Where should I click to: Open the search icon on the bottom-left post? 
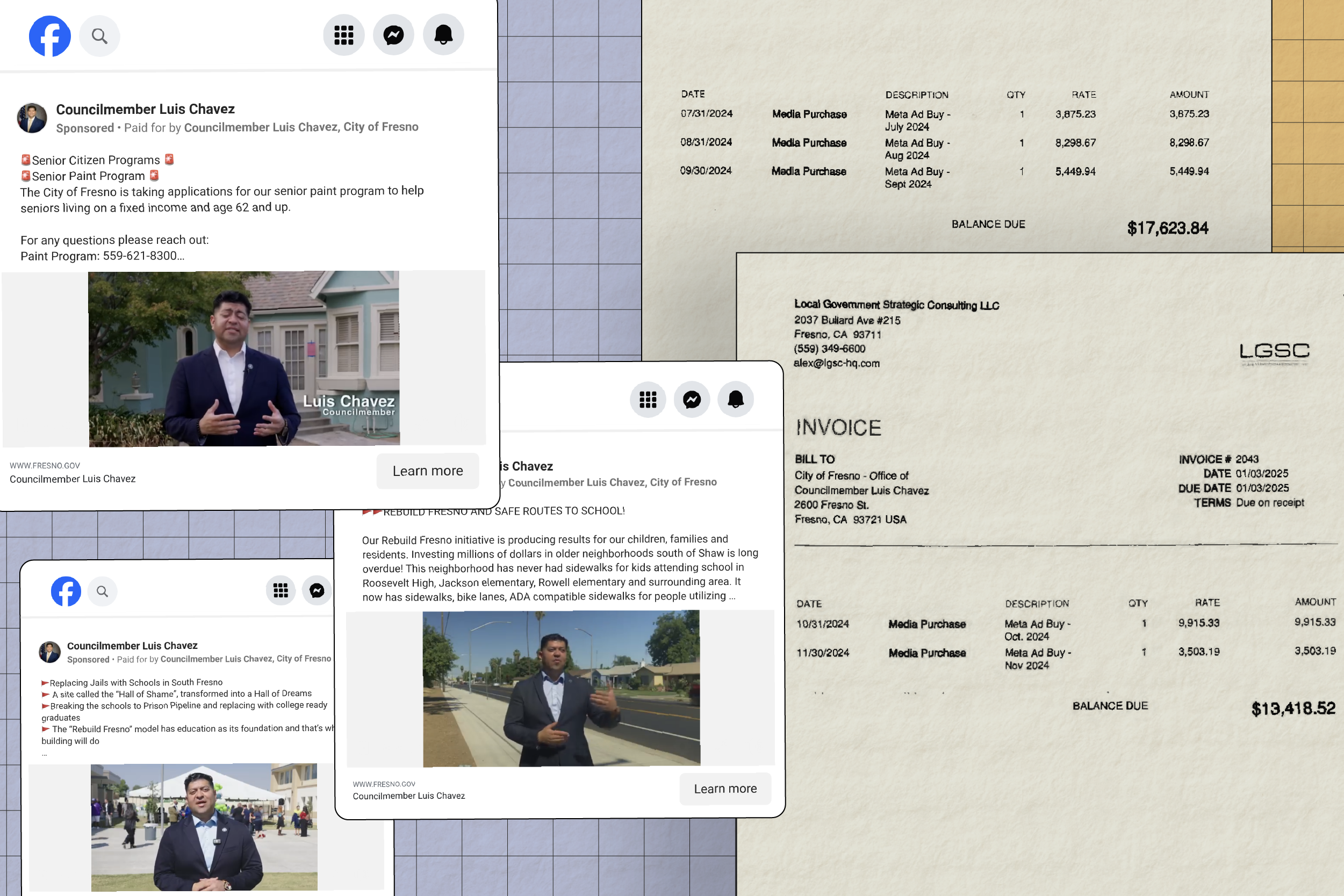(103, 591)
